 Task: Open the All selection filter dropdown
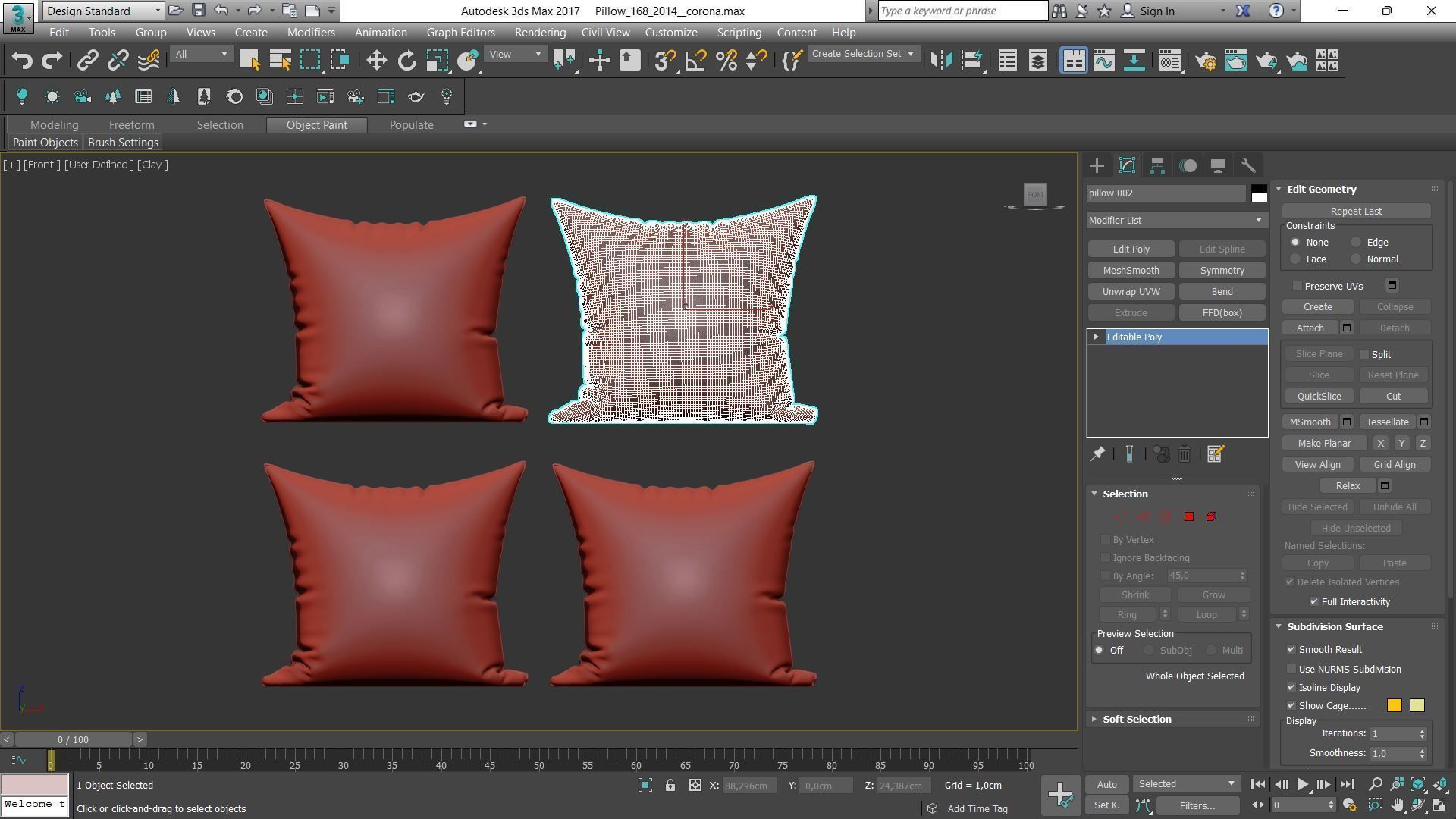tap(200, 54)
